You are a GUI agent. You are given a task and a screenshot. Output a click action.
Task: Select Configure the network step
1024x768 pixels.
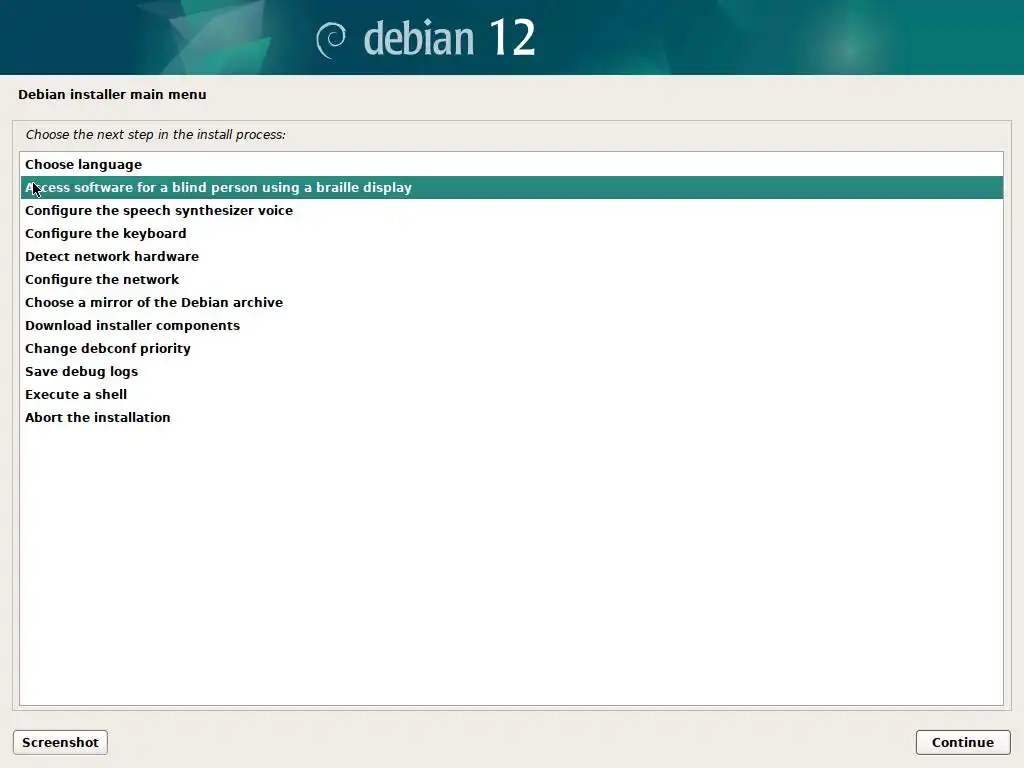click(x=511, y=280)
